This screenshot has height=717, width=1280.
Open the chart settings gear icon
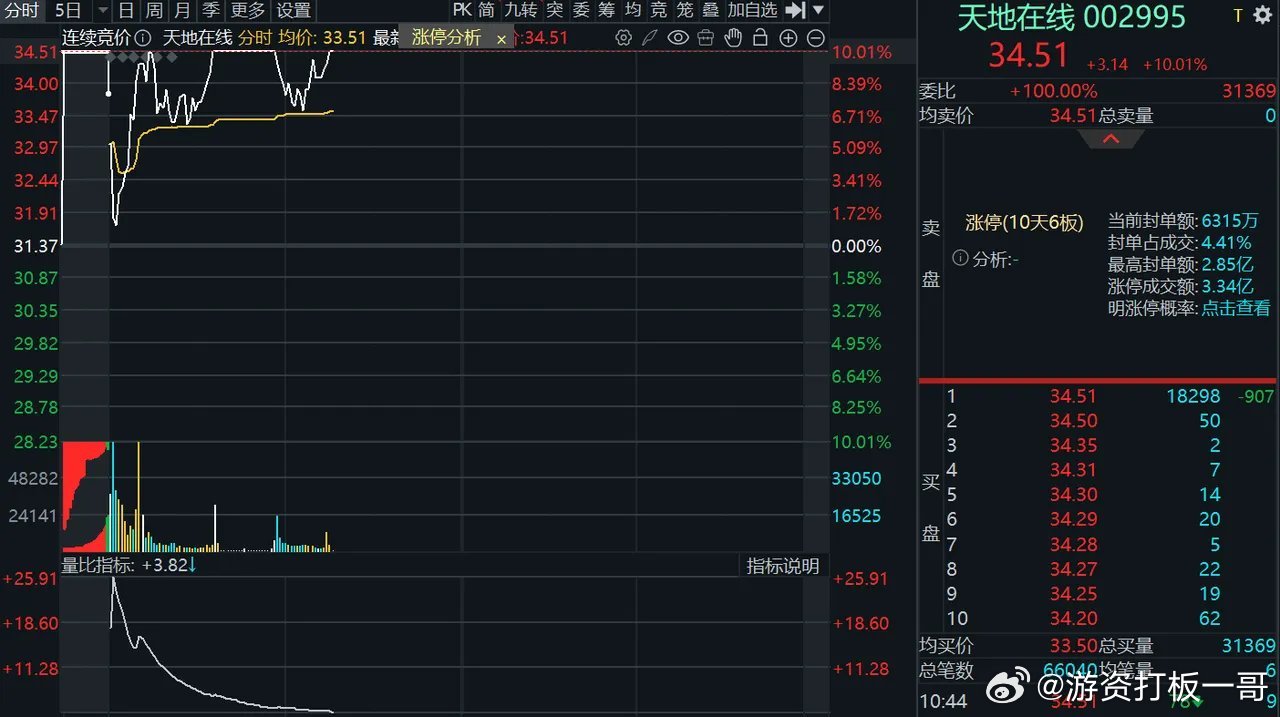coord(623,37)
